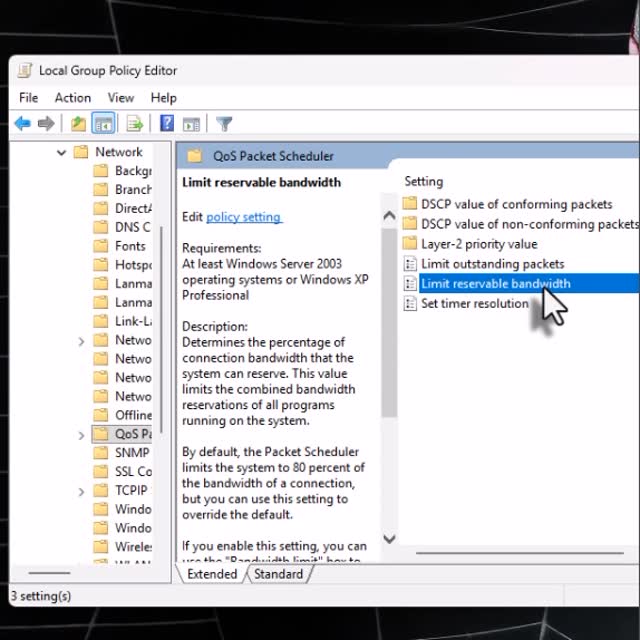Select the Hotspo… tree item
The image size is (640, 640).
pyautogui.click(x=133, y=265)
